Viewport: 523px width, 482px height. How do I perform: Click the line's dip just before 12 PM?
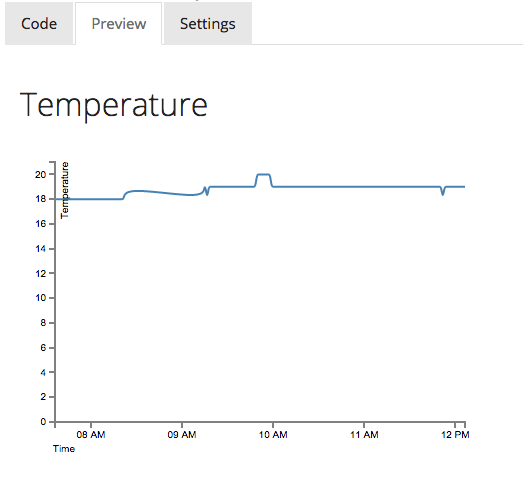point(443,191)
